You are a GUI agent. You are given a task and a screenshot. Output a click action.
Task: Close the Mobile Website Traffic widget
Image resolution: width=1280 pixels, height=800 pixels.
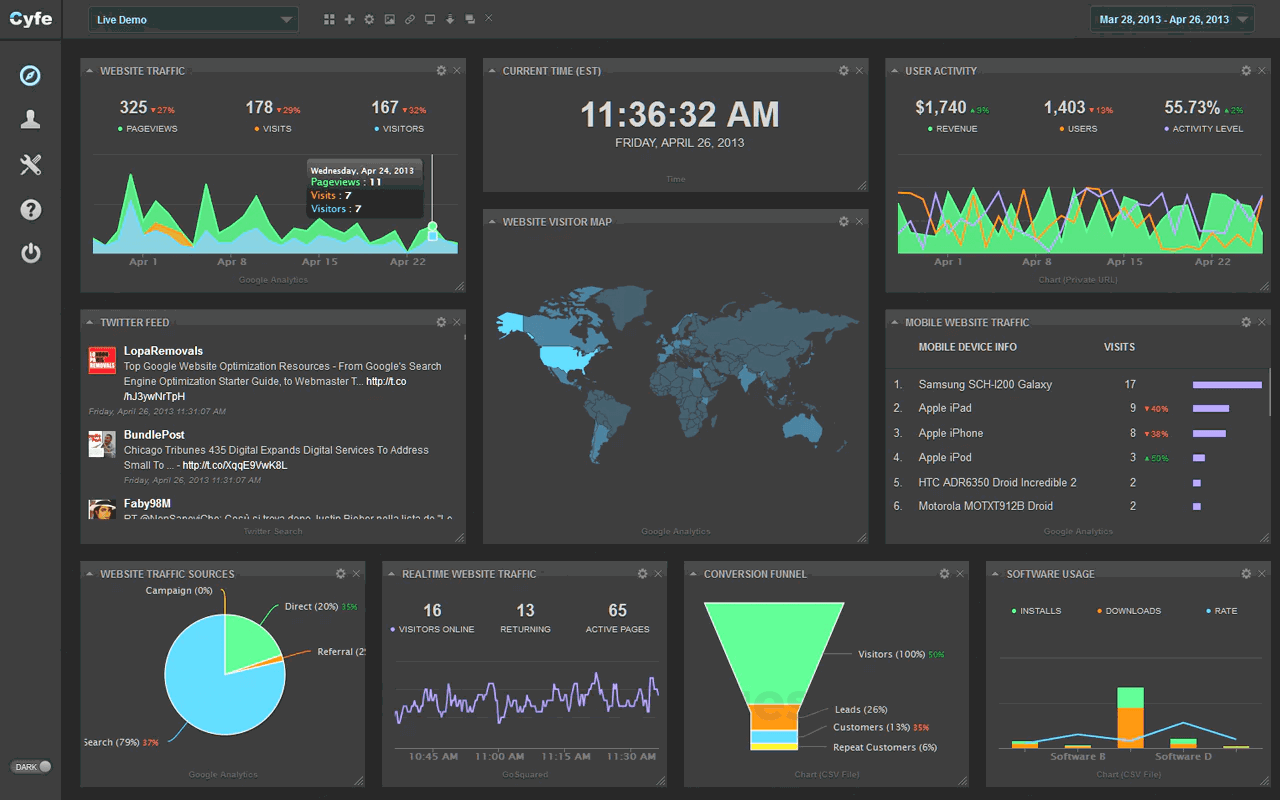click(x=1261, y=322)
